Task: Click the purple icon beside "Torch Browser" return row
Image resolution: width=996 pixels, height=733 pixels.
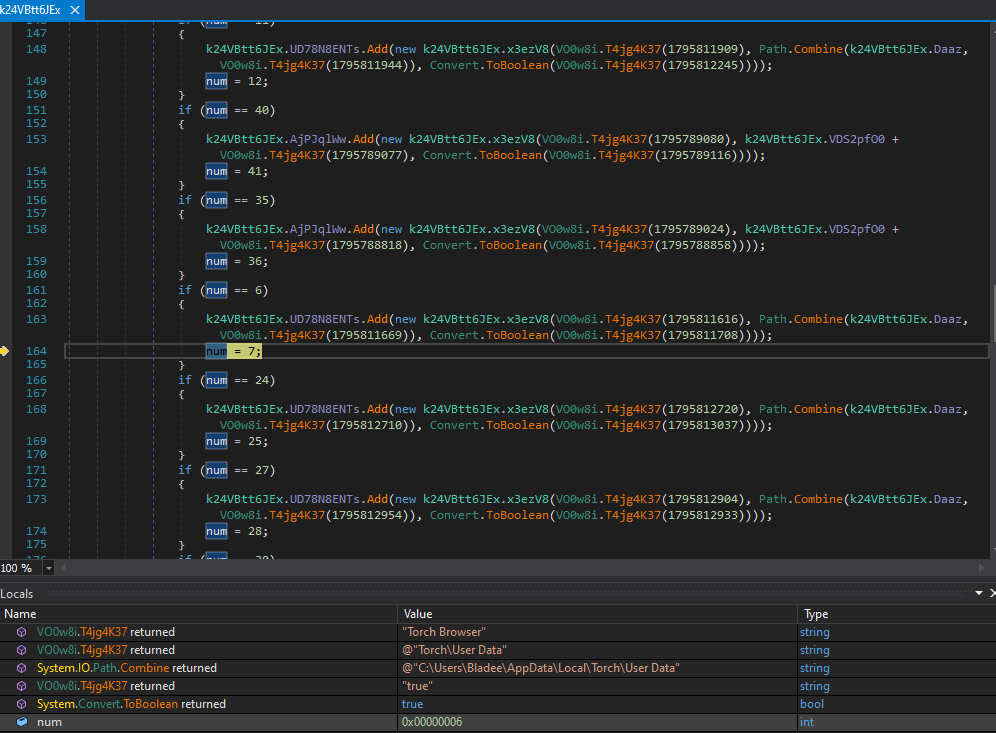Action: tap(22, 632)
